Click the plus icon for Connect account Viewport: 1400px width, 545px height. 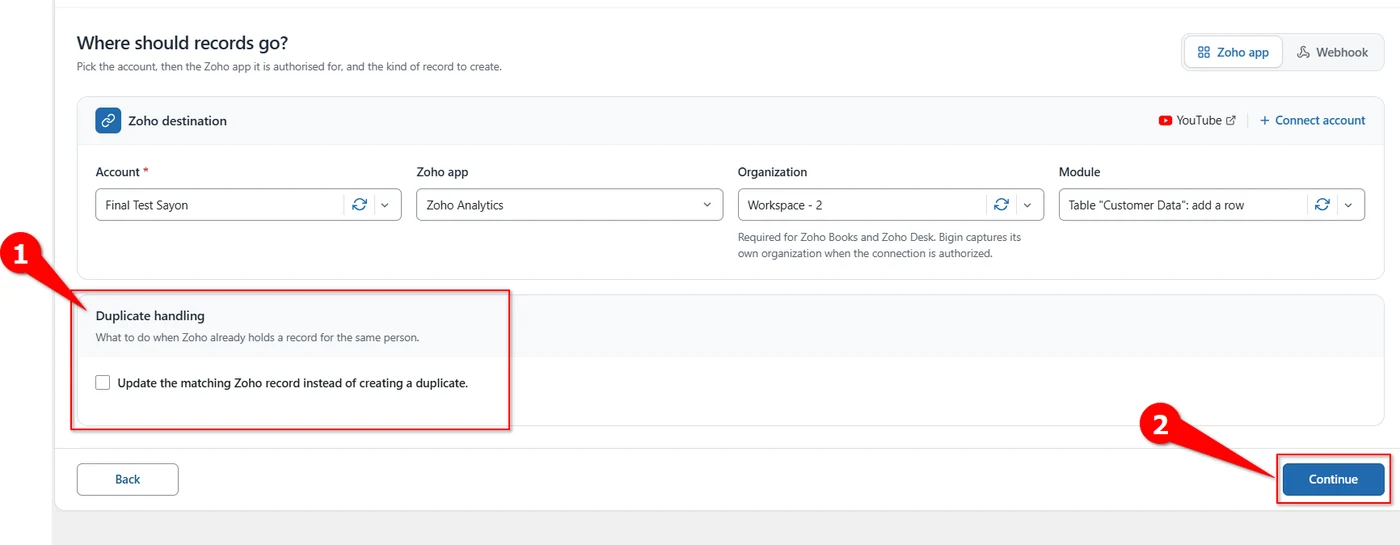(1265, 121)
